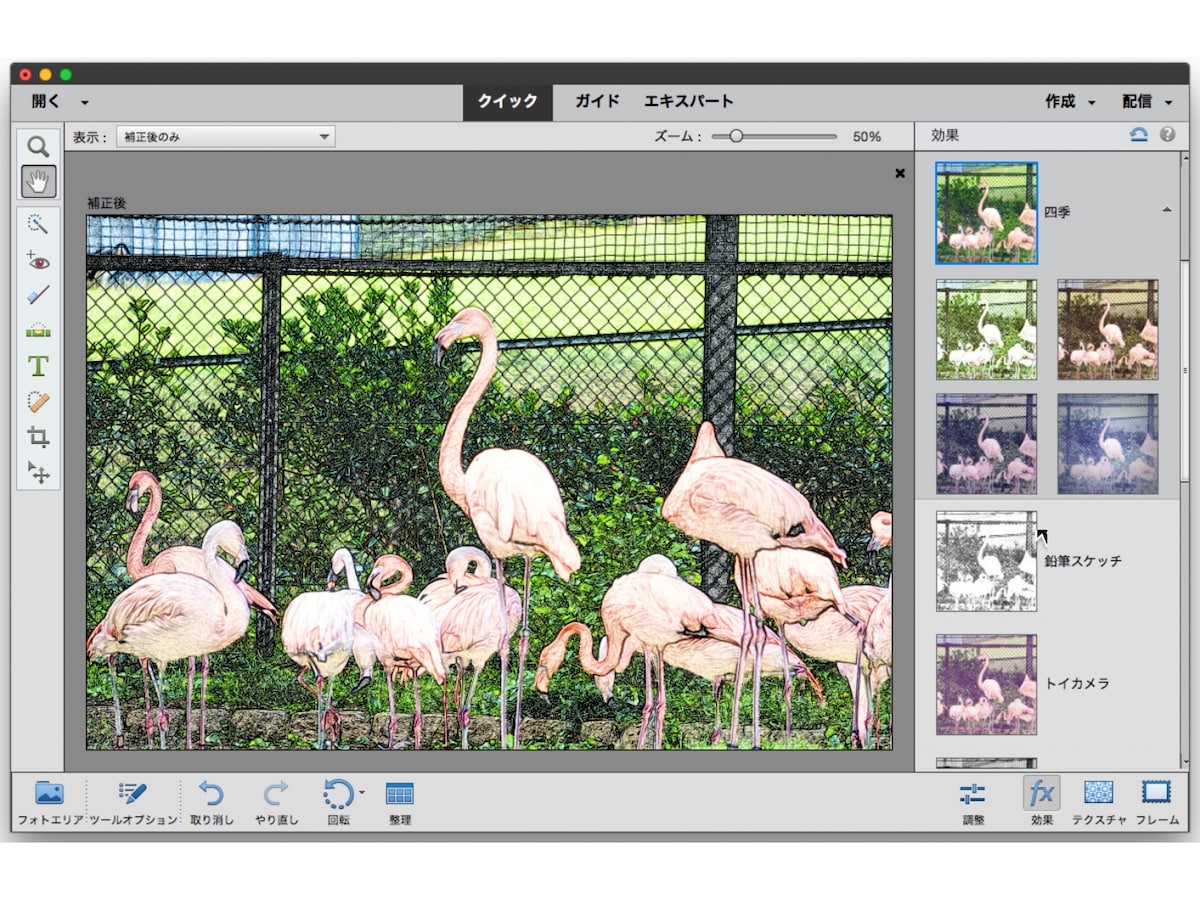This screenshot has height=900, width=1200.
Task: Choose the Type tool
Action: tap(38, 366)
